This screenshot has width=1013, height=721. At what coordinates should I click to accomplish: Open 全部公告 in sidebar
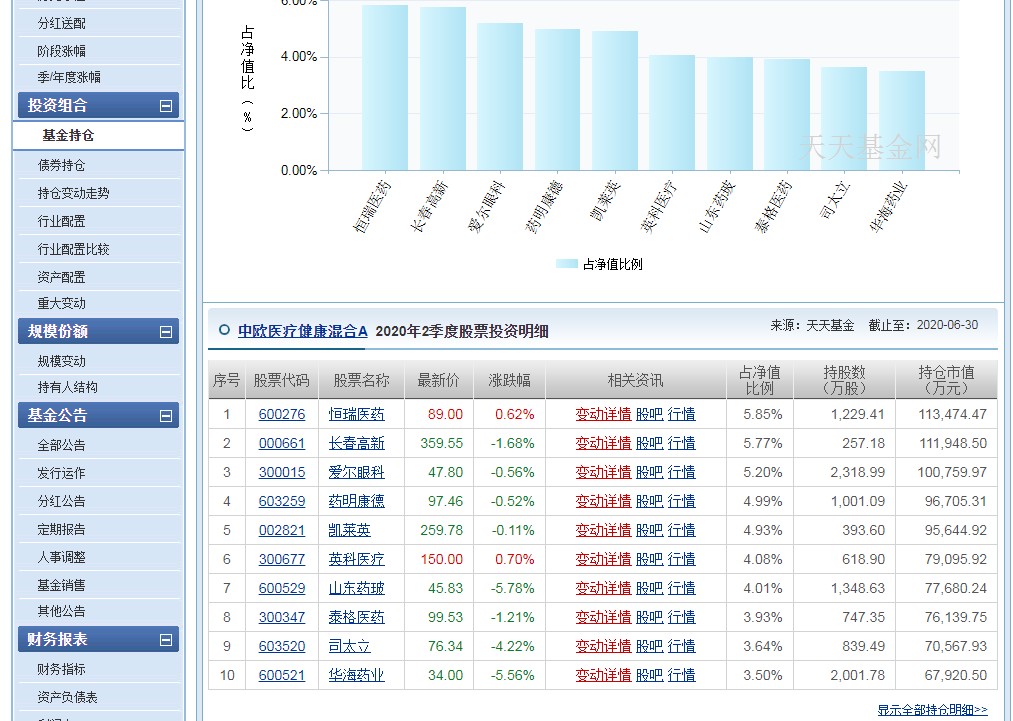(x=61, y=445)
